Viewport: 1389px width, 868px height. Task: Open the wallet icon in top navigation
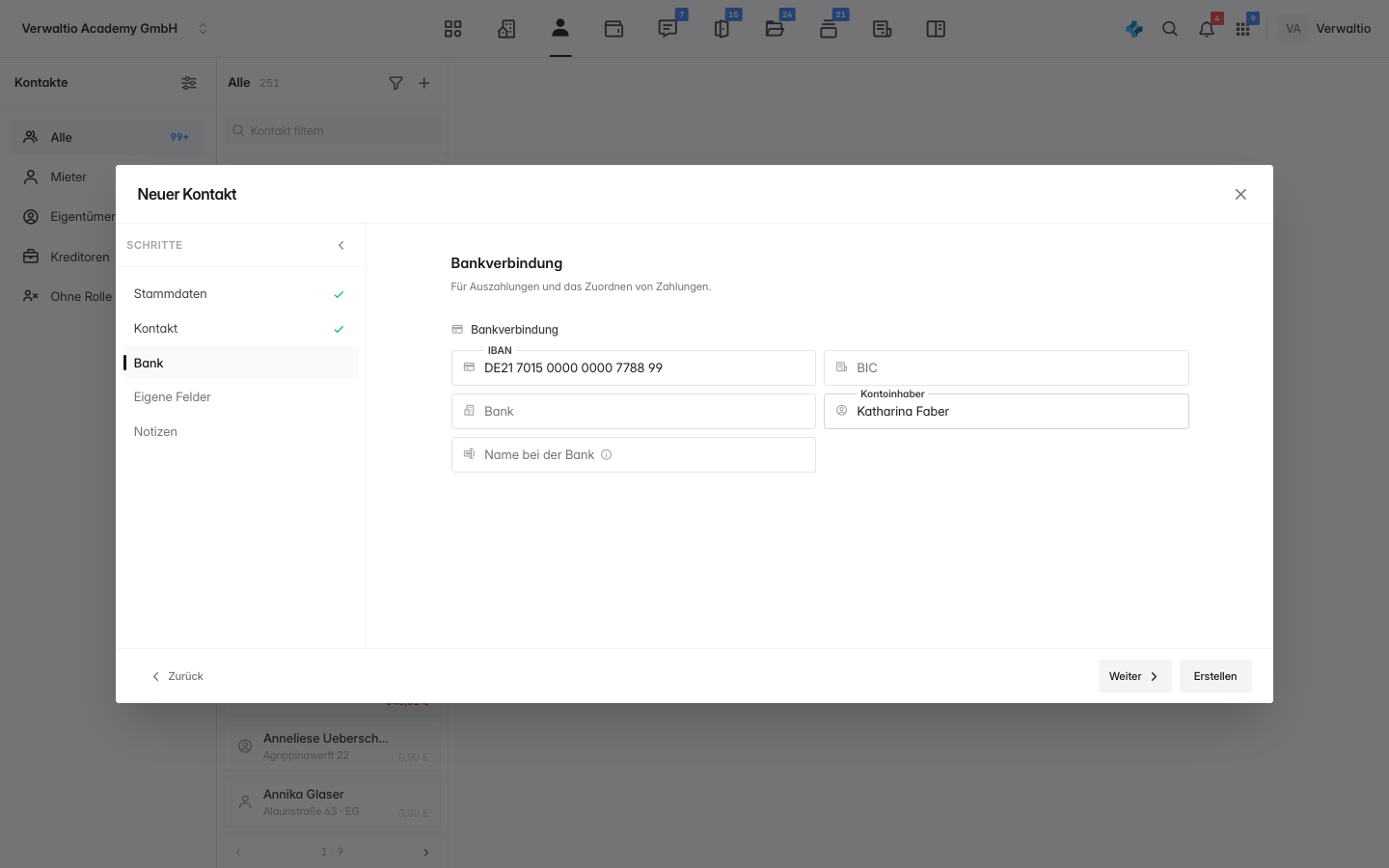pos(613,29)
